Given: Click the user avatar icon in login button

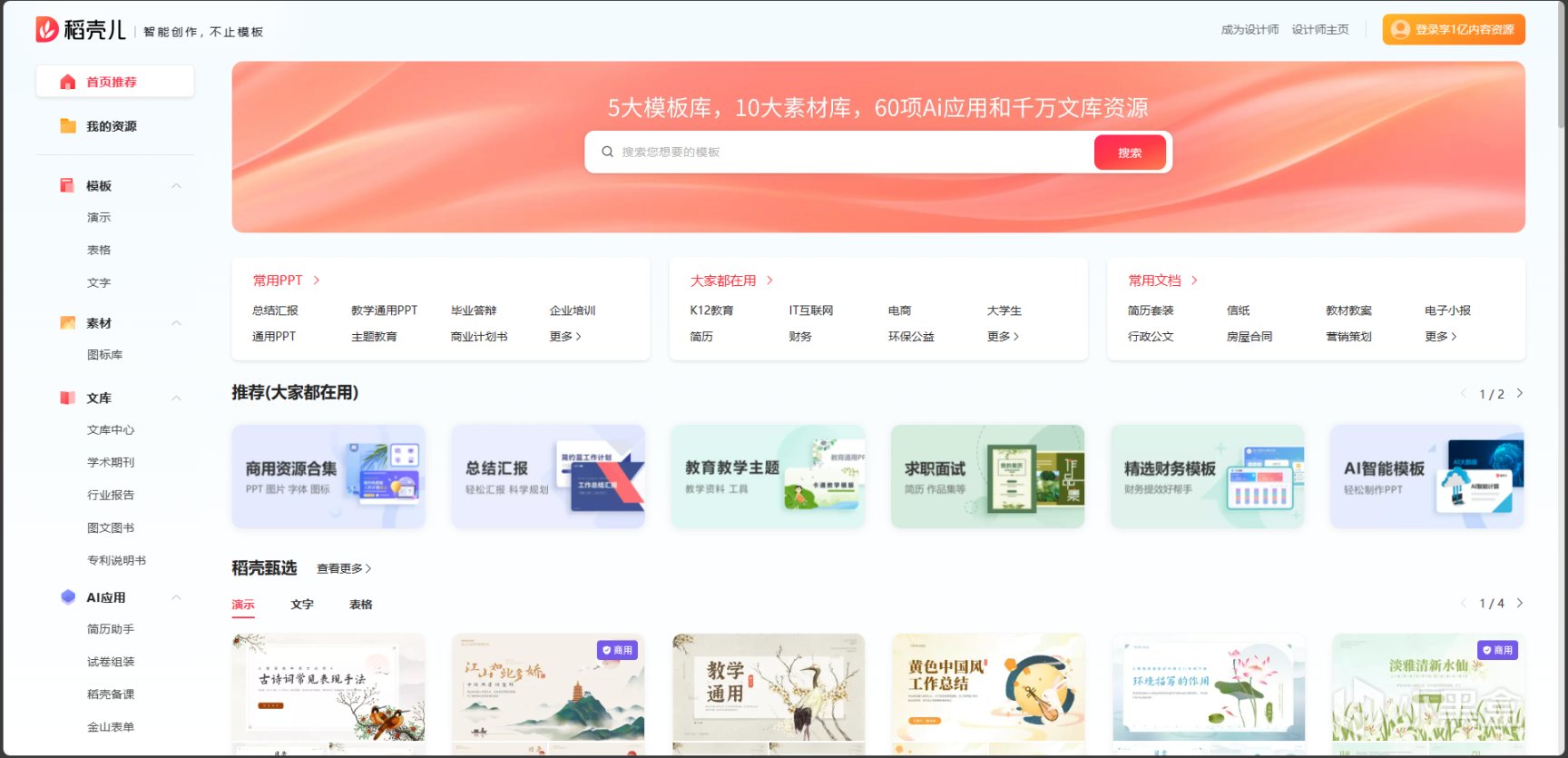Looking at the screenshot, I should [x=1400, y=30].
